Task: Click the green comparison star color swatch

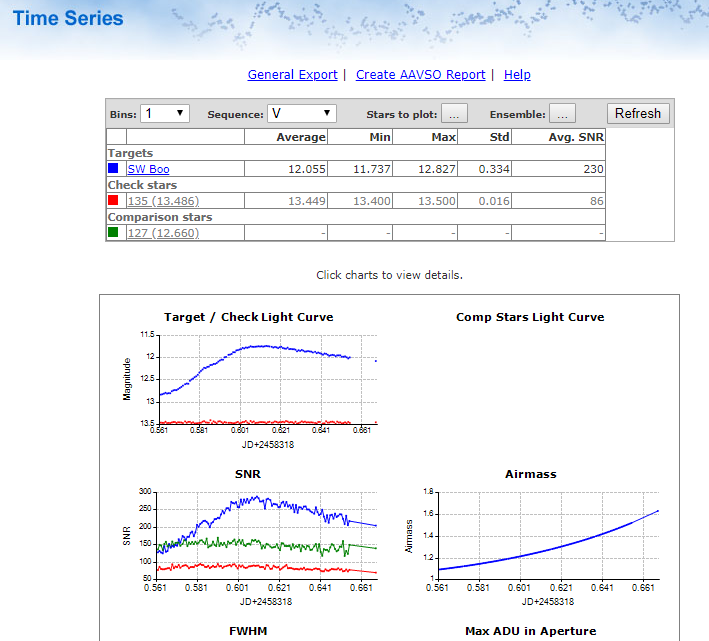Action: [x=114, y=233]
